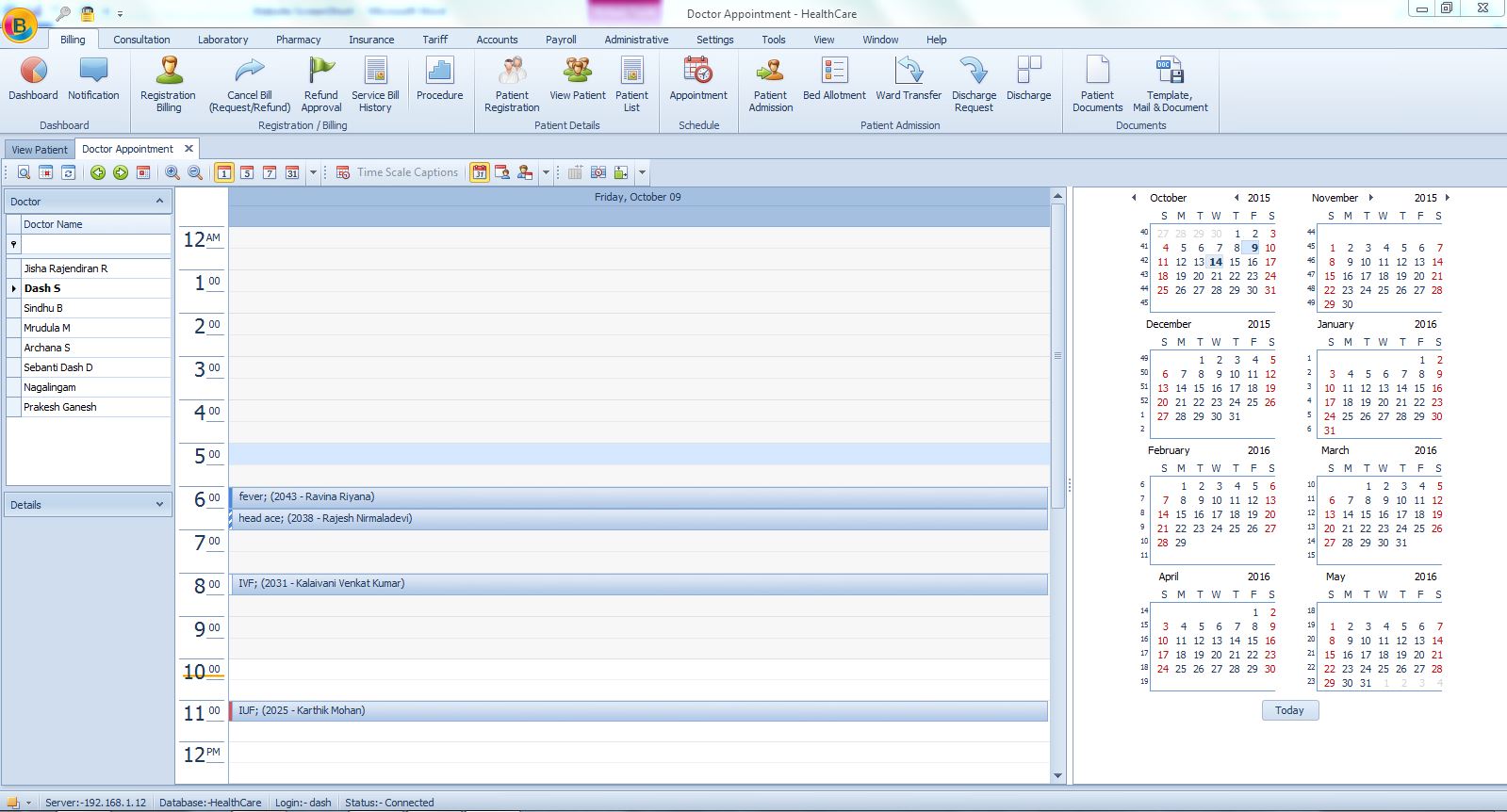Screen dimensions: 1507x812
Task: Toggle the 5-day work week view
Action: point(247,172)
